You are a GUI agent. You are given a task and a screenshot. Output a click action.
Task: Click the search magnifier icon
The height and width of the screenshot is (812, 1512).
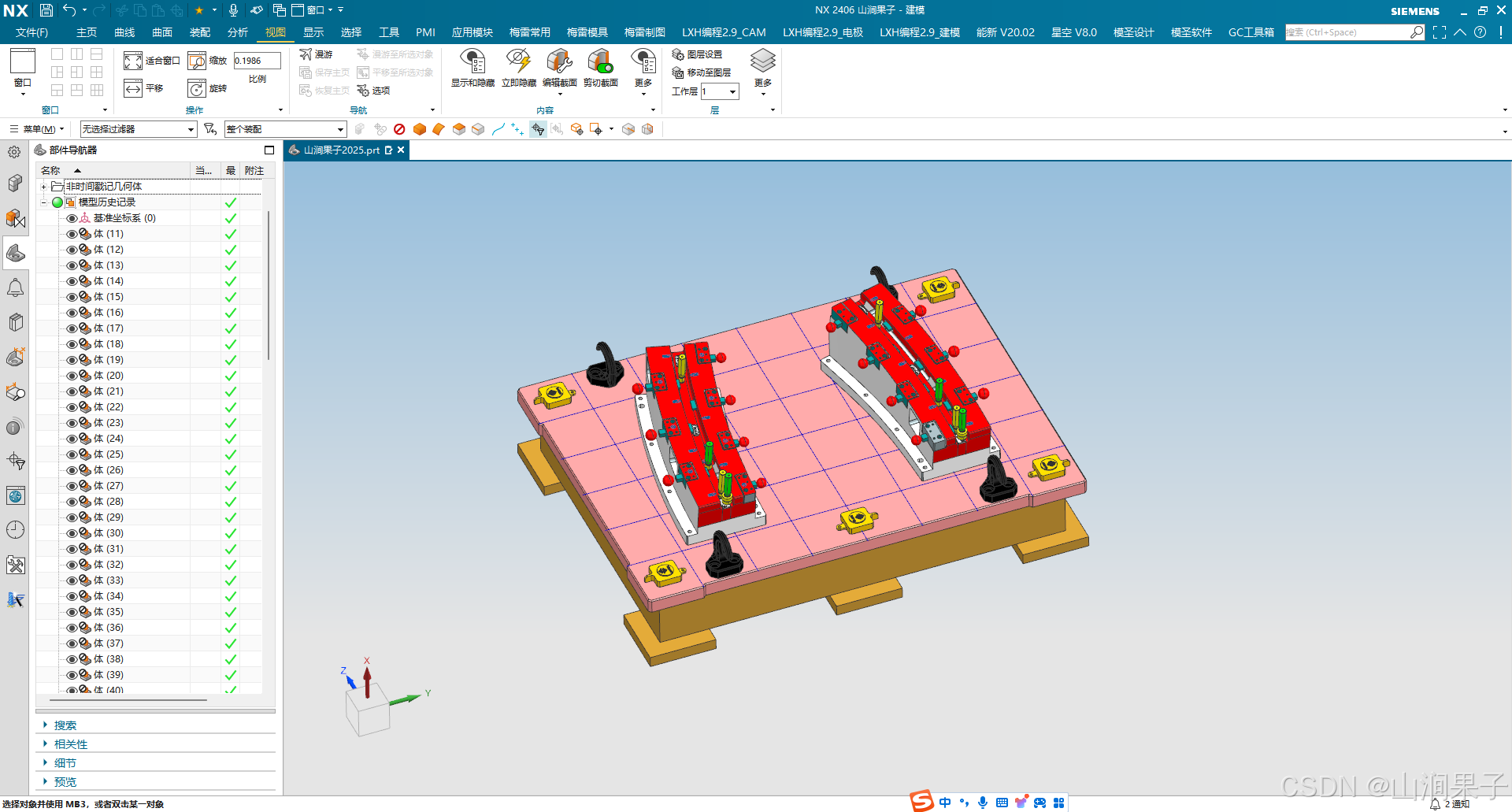pyautogui.click(x=1417, y=32)
